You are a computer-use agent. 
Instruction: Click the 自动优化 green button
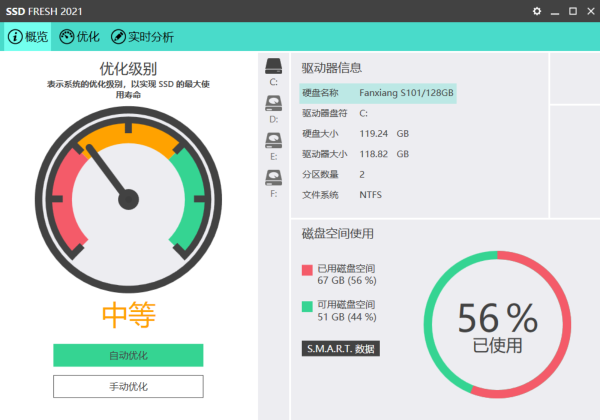click(x=128, y=355)
